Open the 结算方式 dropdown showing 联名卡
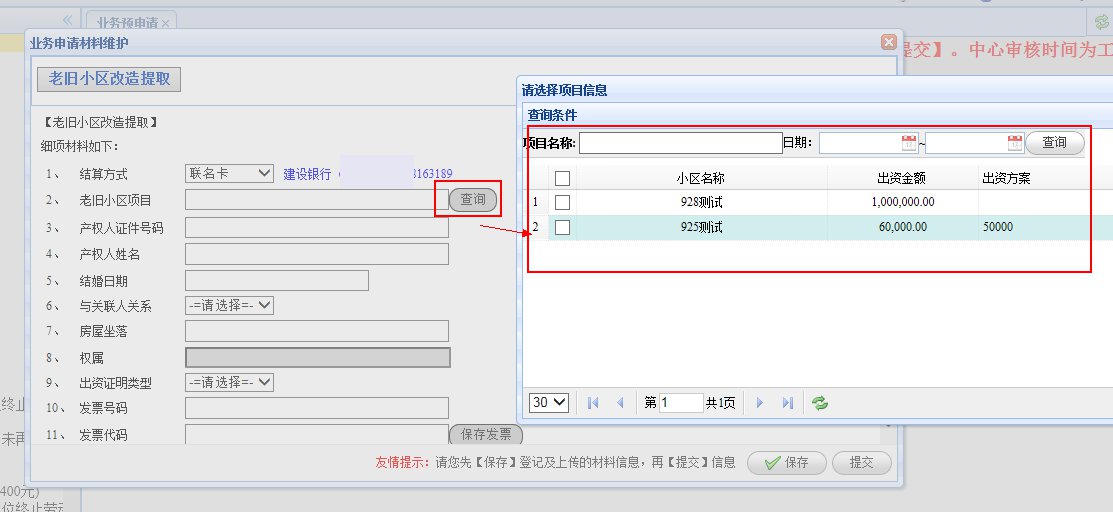This screenshot has width=1113, height=512. pyautogui.click(x=230, y=173)
